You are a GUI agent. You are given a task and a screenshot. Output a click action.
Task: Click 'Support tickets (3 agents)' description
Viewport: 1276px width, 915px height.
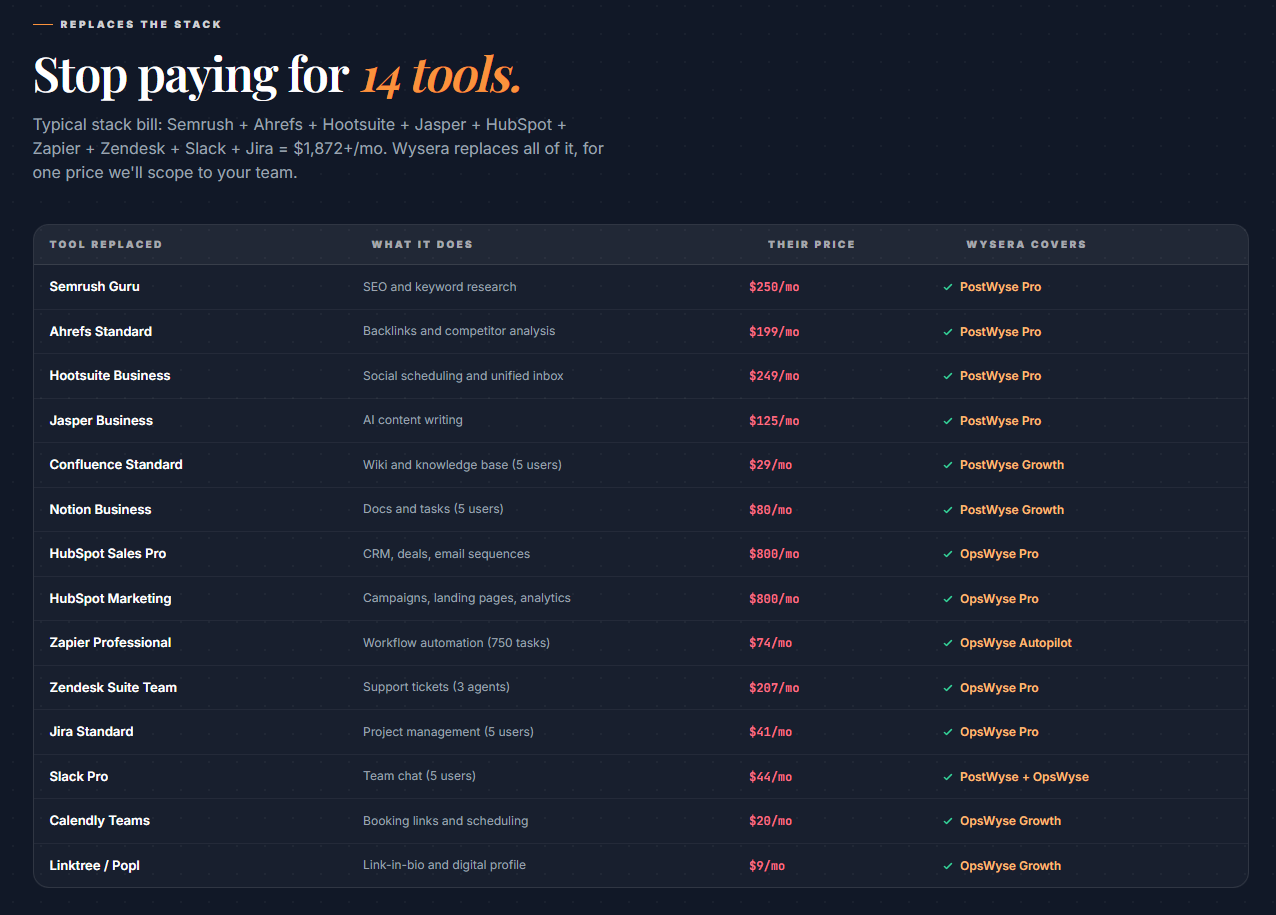coord(436,687)
